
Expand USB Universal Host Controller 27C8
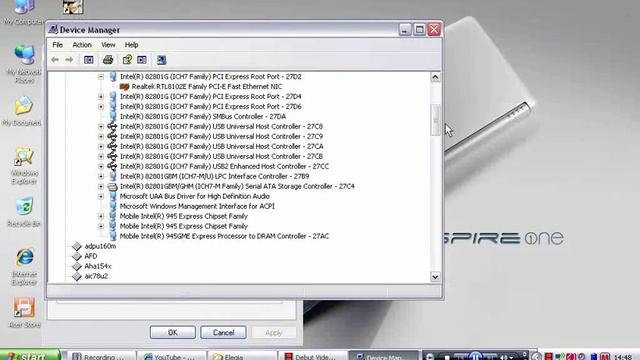coord(101,127)
